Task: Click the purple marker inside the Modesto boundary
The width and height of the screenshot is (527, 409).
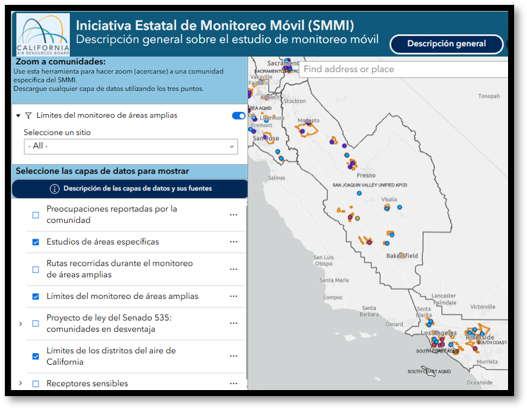Action: coord(302,131)
